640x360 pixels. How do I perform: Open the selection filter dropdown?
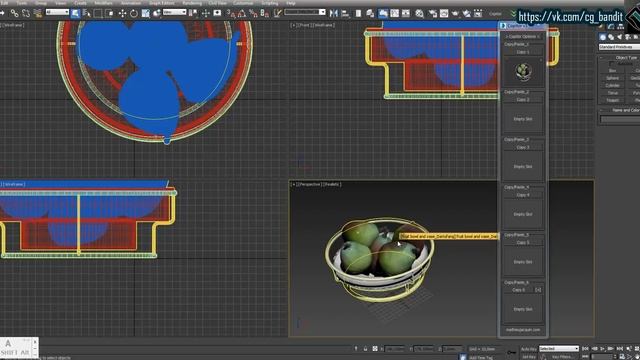point(57,12)
